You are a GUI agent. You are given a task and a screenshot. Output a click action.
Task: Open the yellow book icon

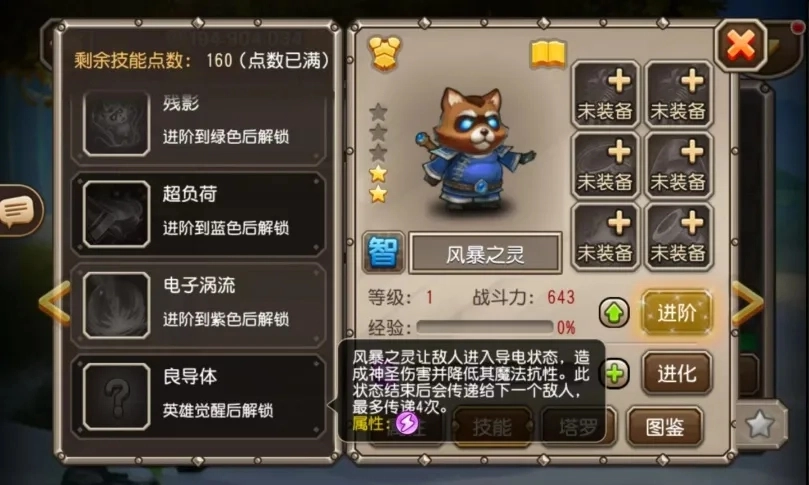tap(548, 55)
